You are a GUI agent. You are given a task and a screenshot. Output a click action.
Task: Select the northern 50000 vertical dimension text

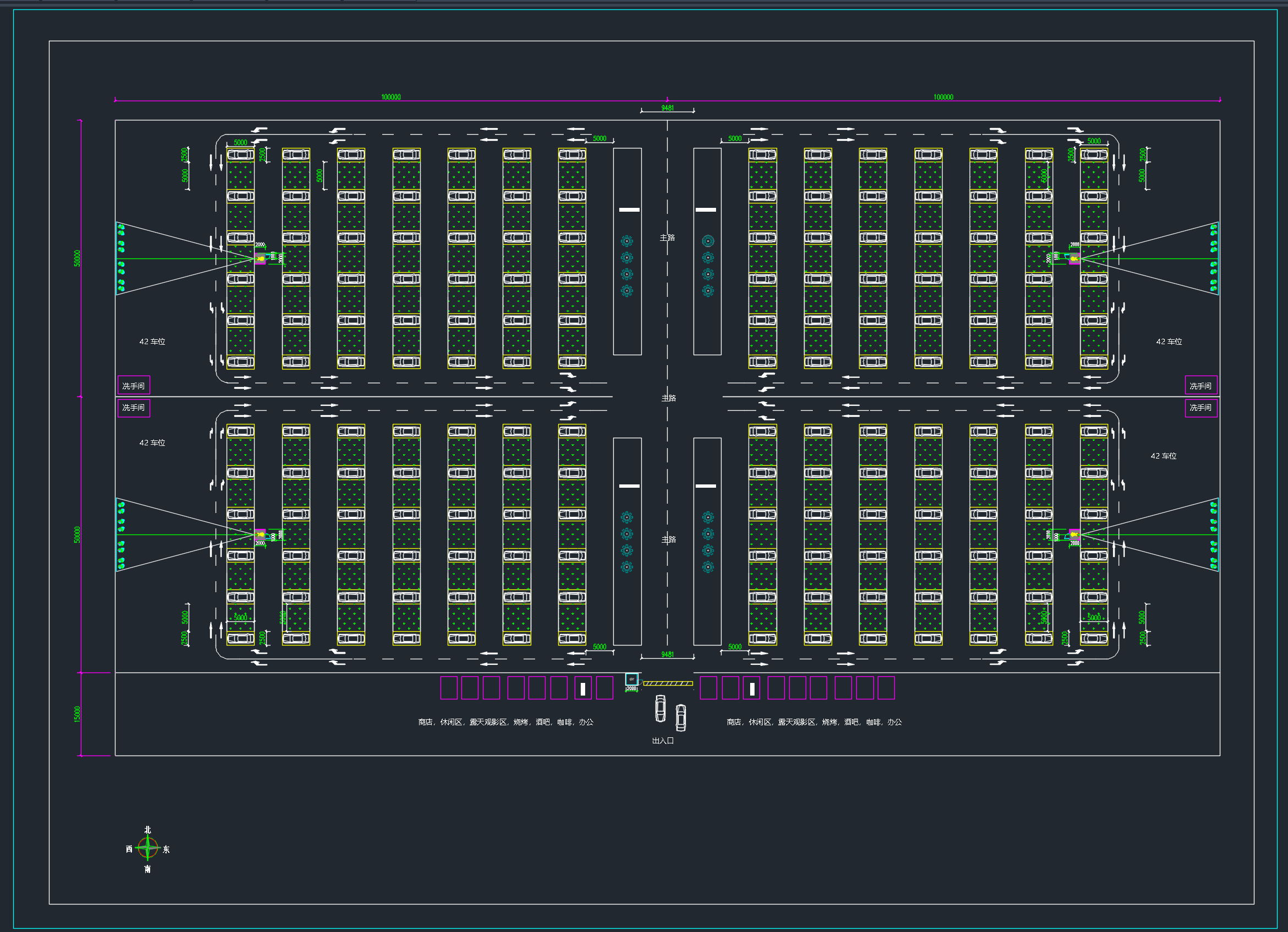pos(77,258)
